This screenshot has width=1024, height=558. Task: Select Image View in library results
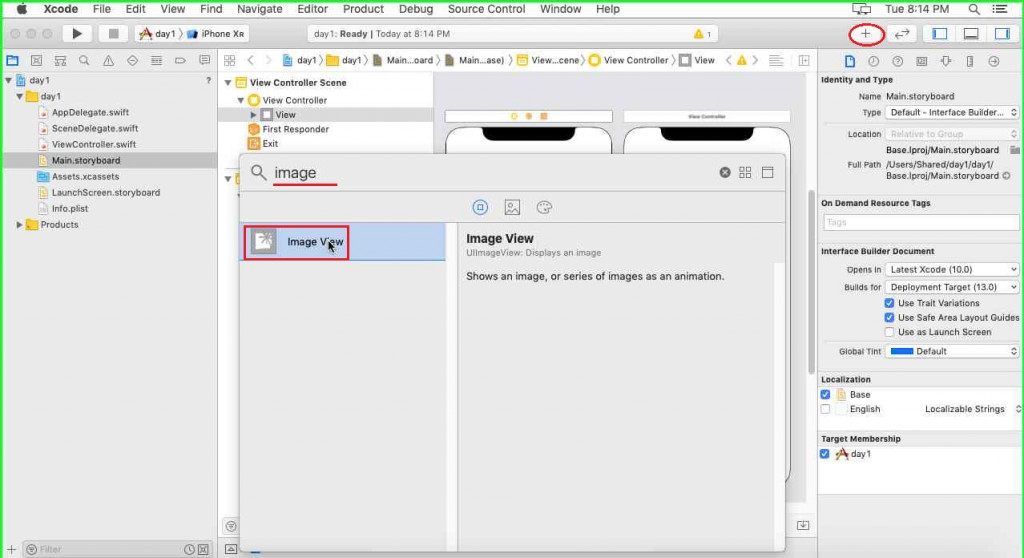(x=343, y=242)
